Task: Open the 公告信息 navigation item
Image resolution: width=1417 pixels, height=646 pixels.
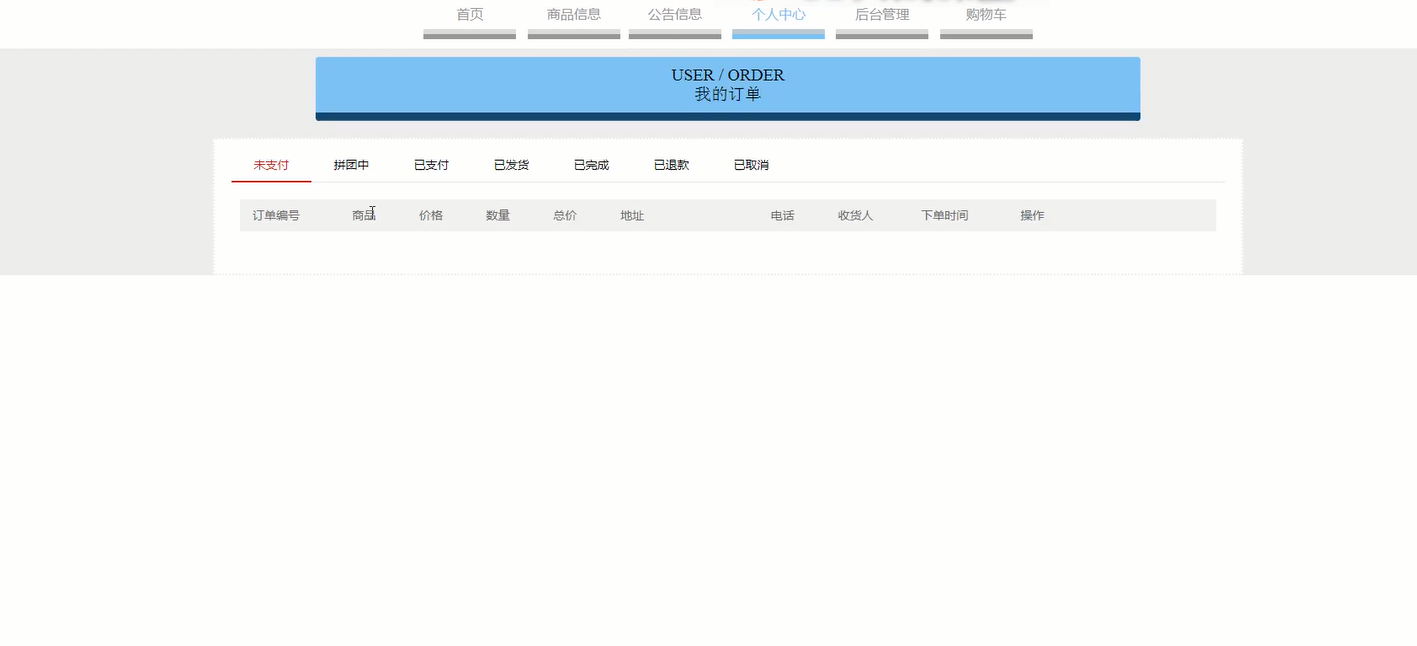Action: point(675,15)
